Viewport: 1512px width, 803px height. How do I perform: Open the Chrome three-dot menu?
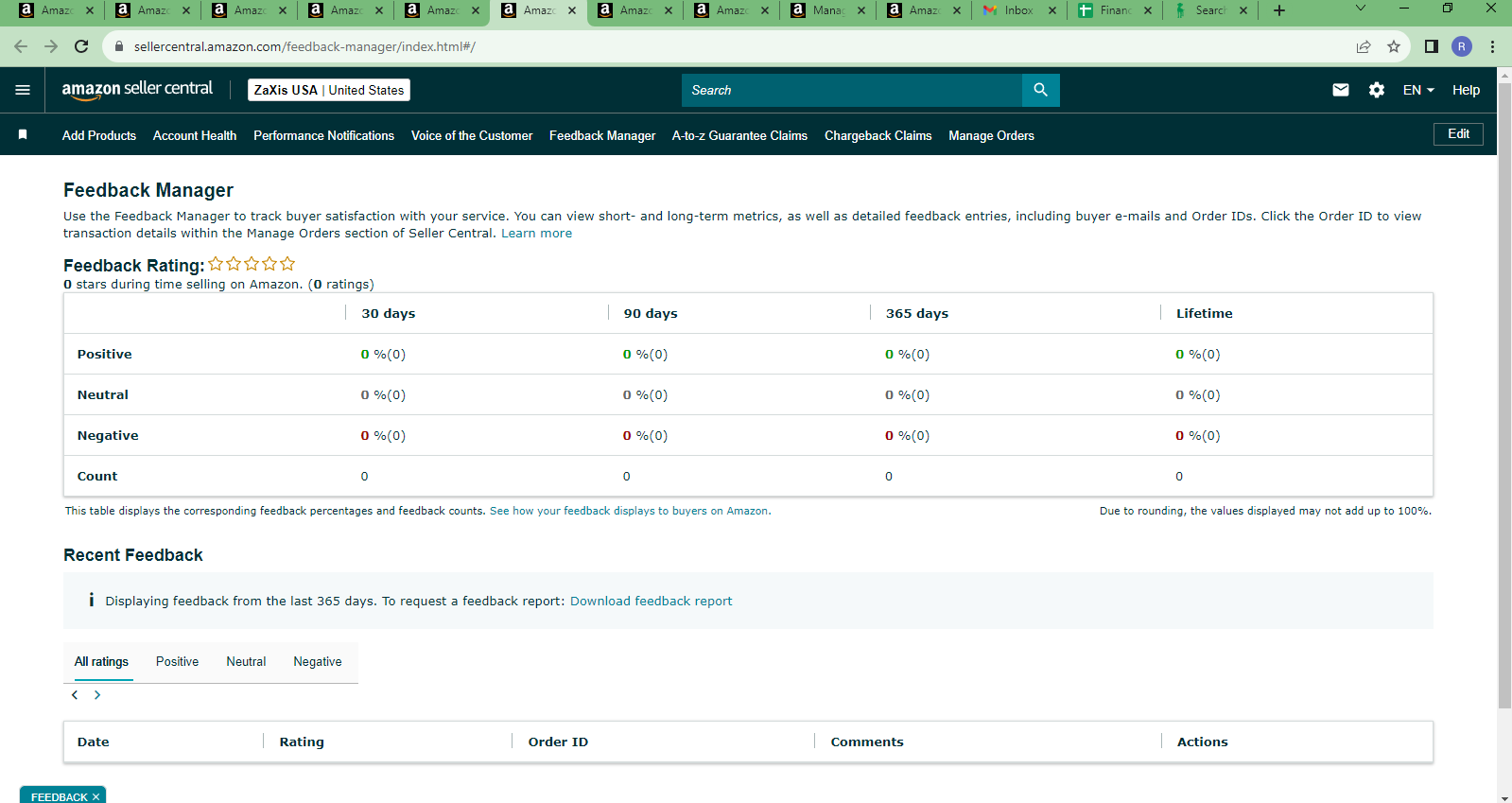point(1492,46)
